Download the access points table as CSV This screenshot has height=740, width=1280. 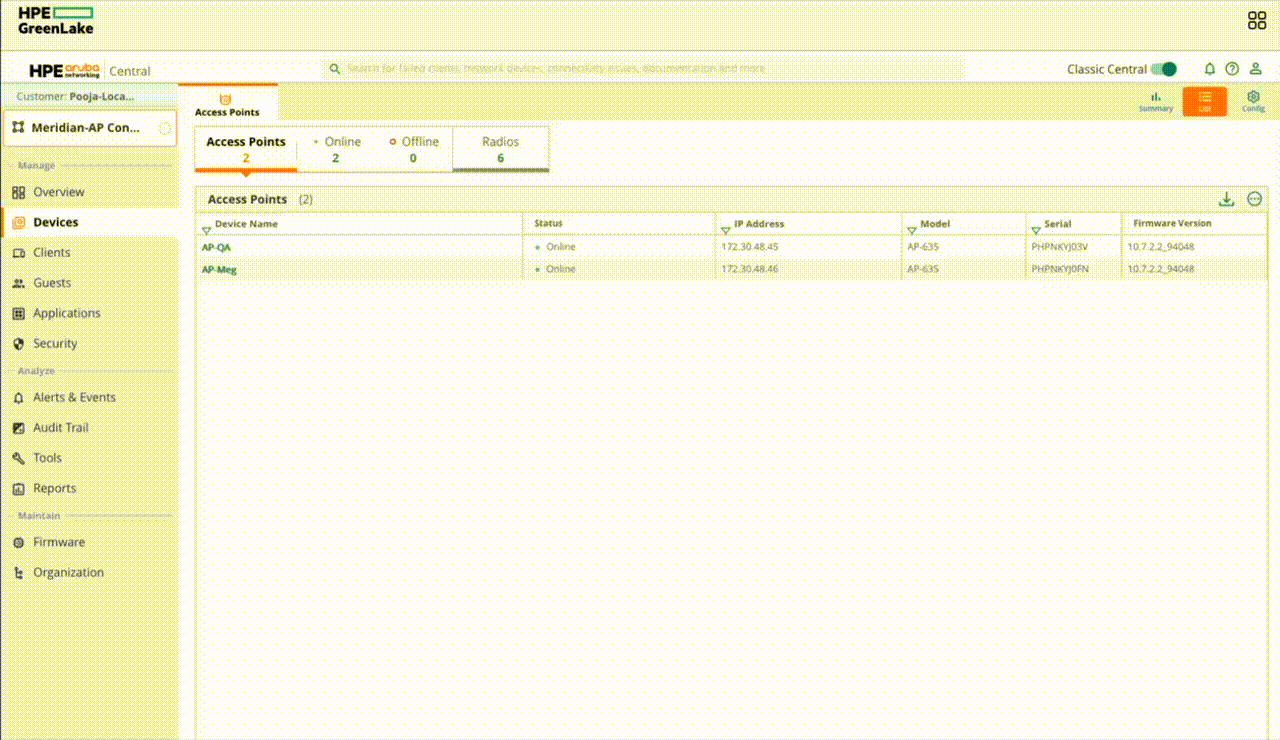tap(1227, 199)
